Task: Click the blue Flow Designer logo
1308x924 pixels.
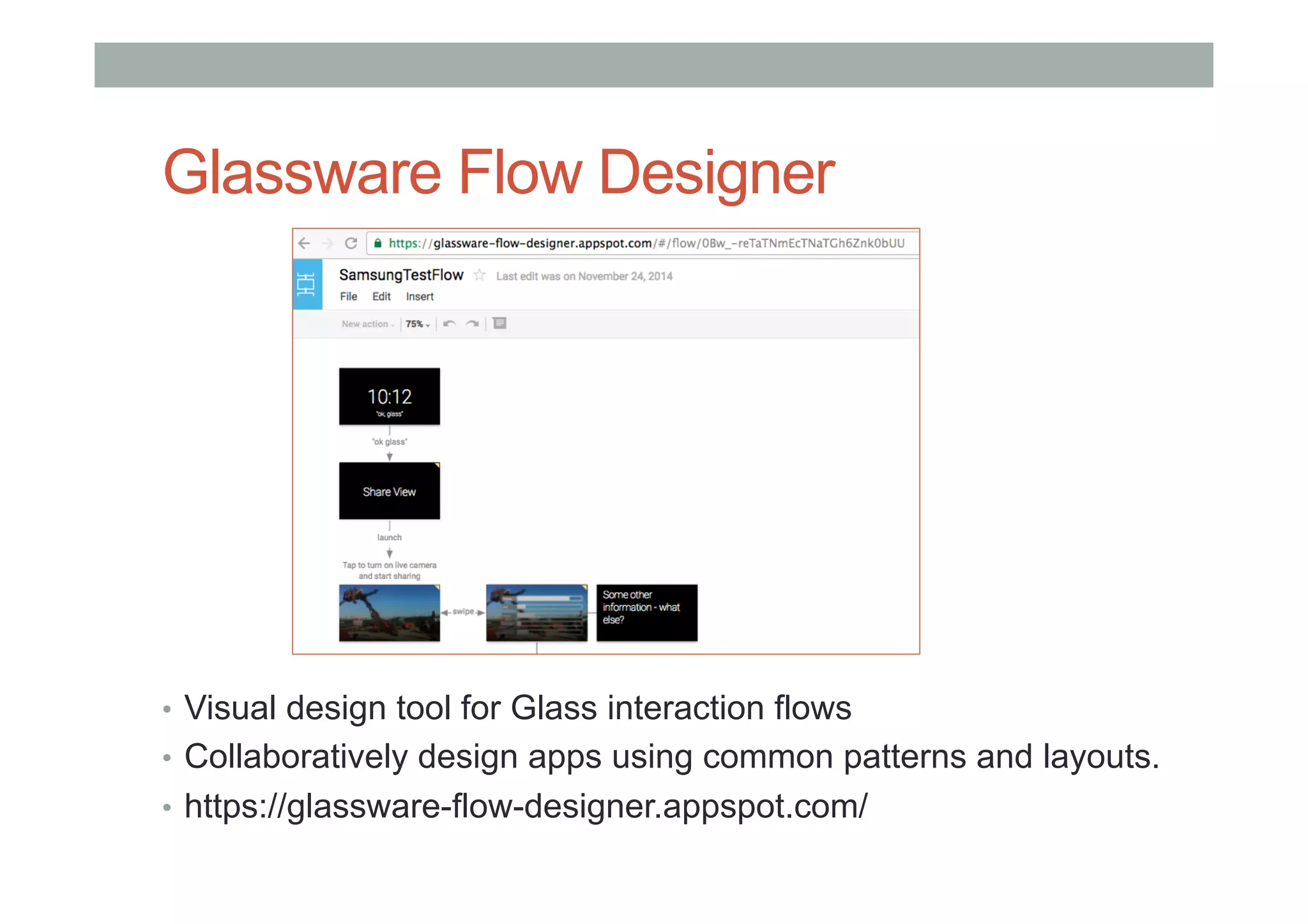Action: coord(307,284)
